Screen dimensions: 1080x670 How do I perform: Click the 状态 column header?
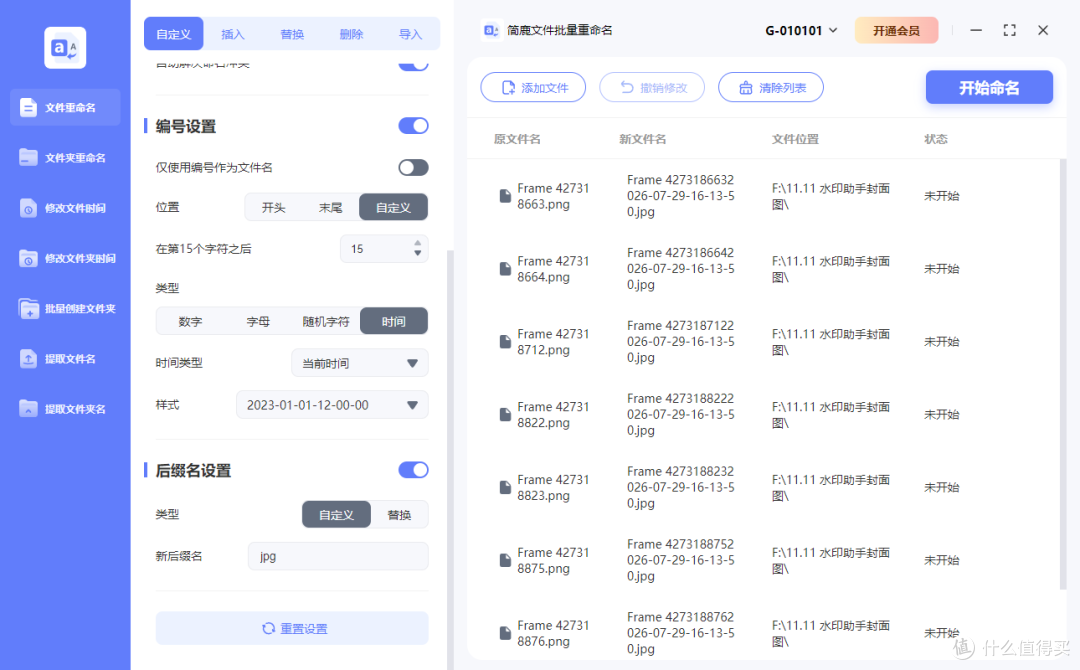pyautogui.click(x=935, y=139)
